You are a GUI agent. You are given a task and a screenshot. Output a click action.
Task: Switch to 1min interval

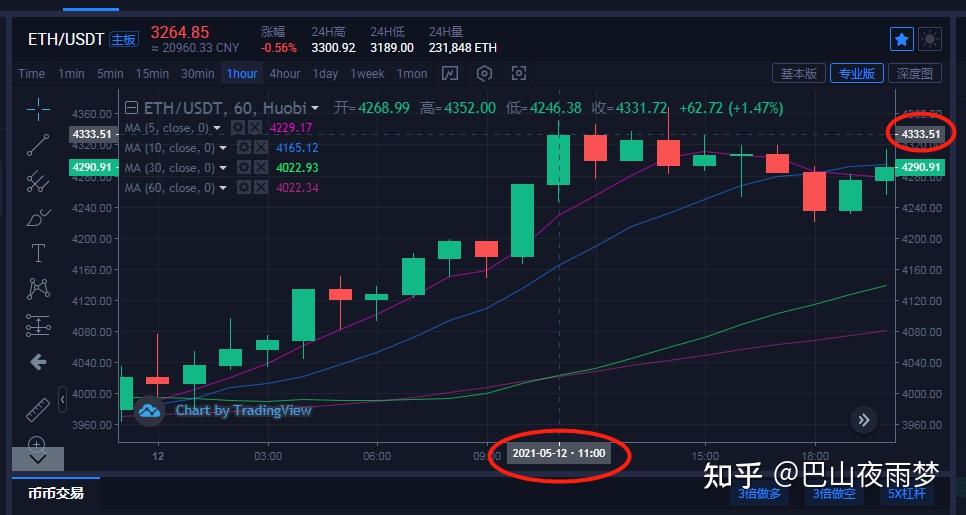click(x=71, y=74)
